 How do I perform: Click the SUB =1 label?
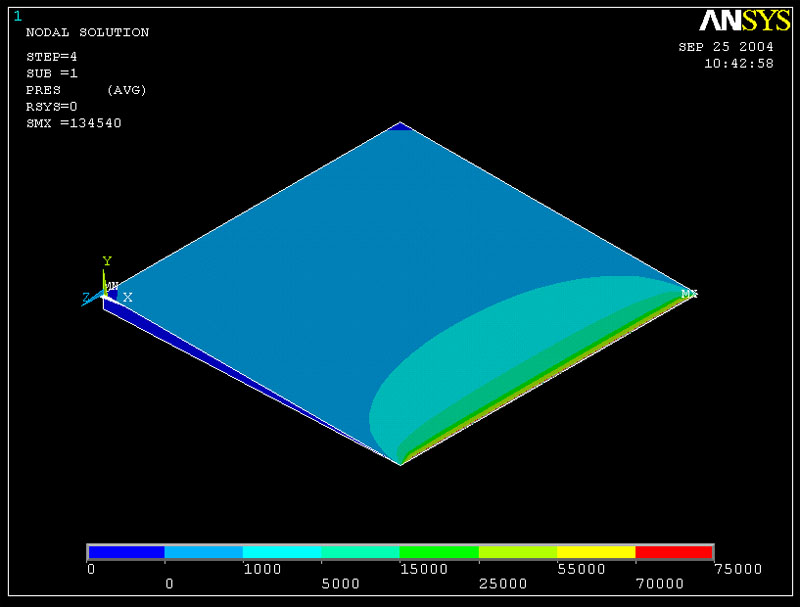52,73
